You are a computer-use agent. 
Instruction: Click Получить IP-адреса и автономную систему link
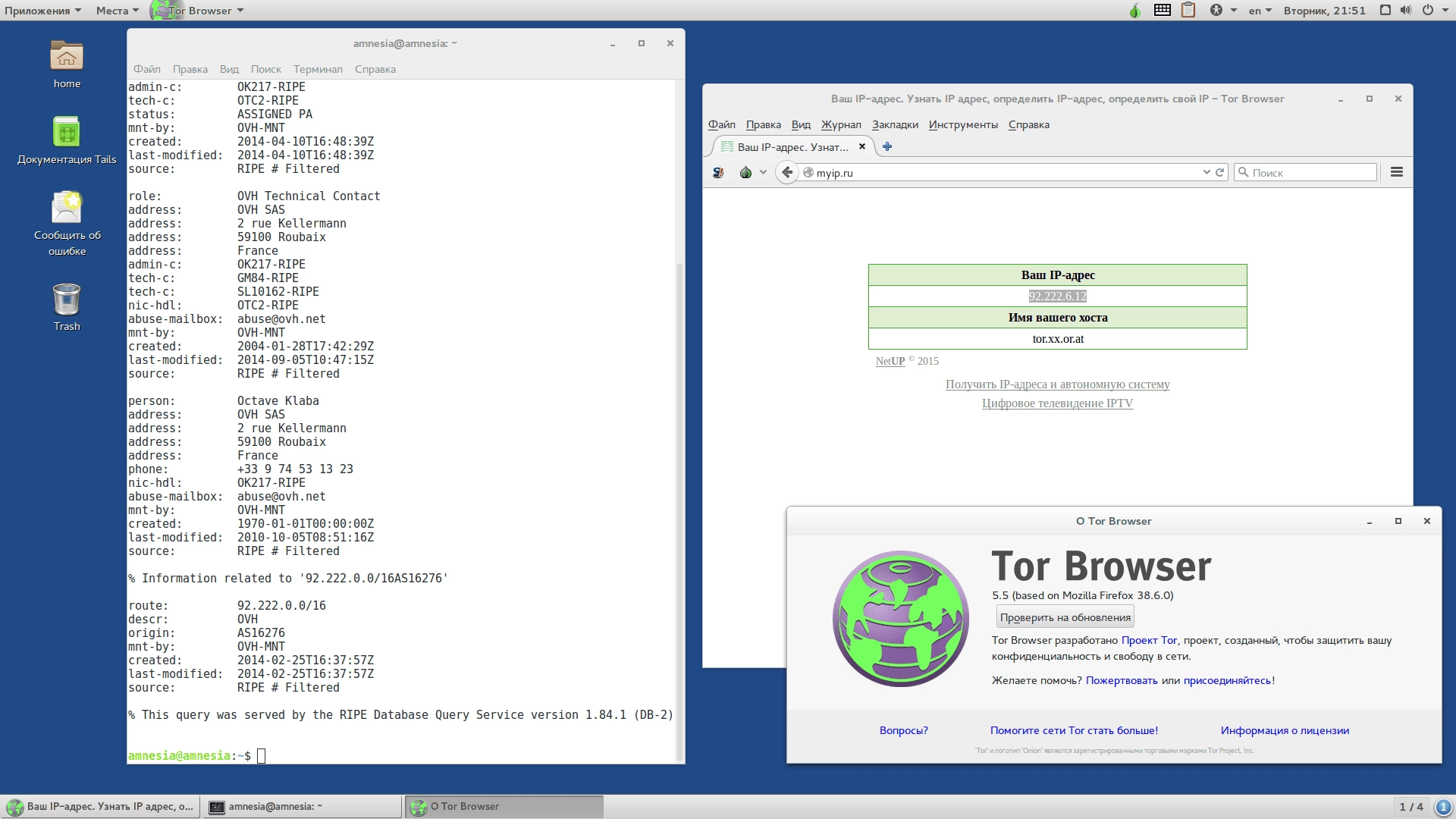[1057, 384]
